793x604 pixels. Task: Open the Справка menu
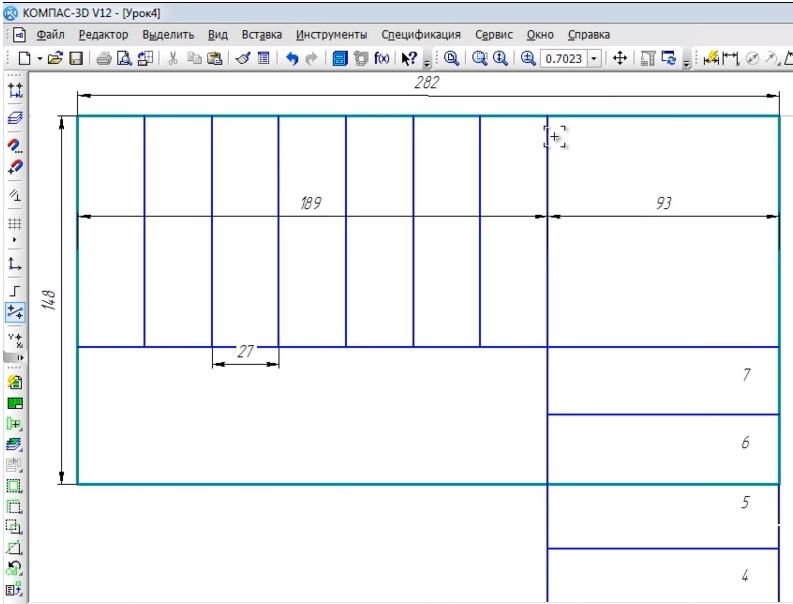[x=588, y=34]
